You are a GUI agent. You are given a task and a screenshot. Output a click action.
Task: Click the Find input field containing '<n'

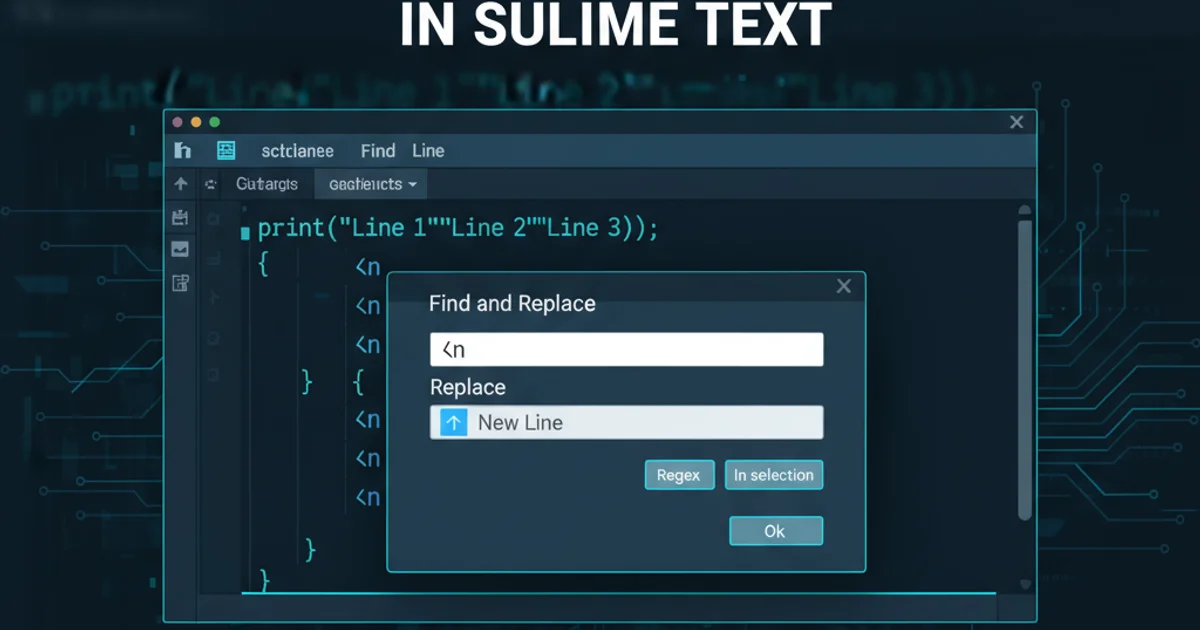click(626, 350)
